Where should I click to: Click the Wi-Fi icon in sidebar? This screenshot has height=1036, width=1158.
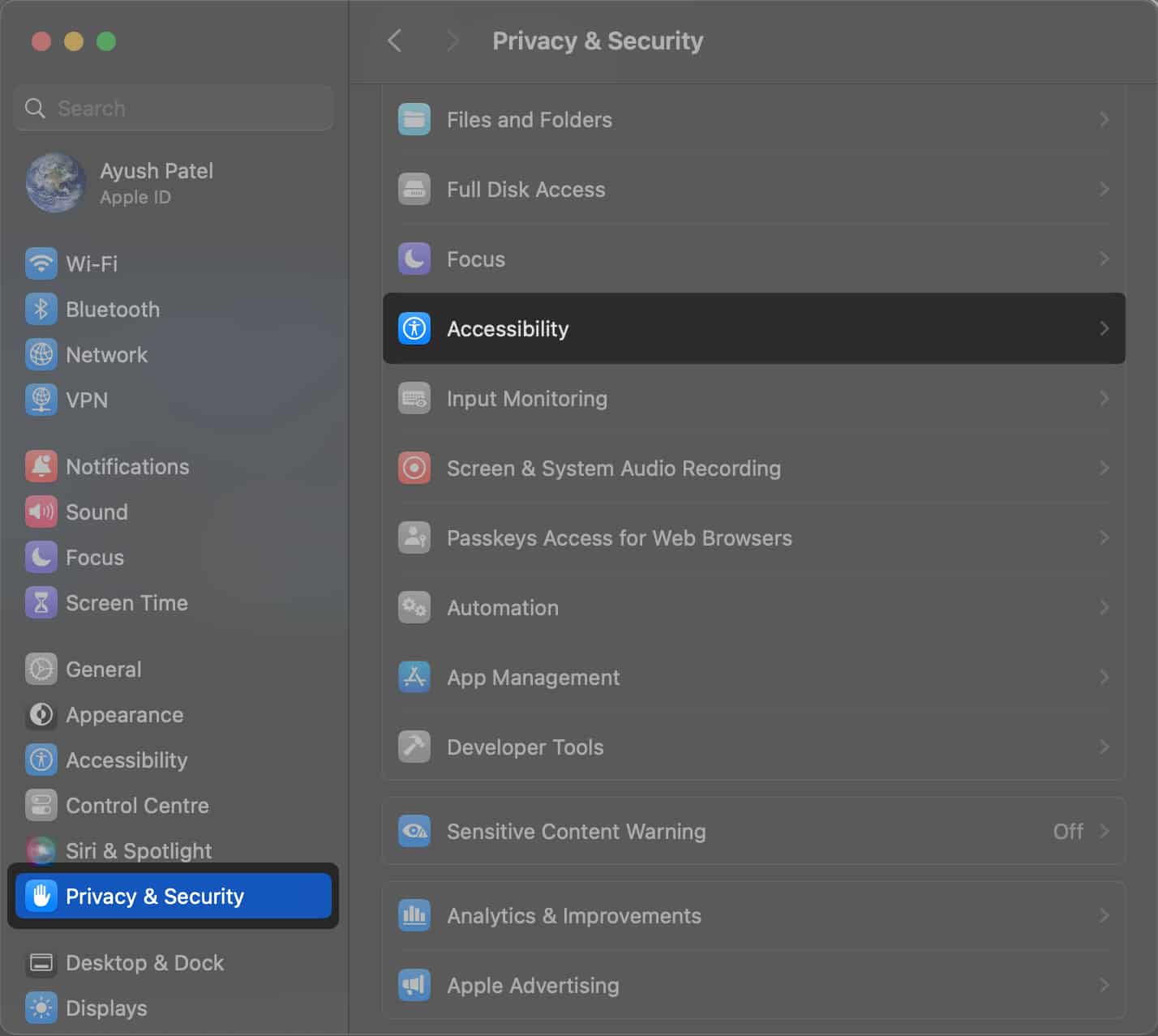pyautogui.click(x=41, y=263)
